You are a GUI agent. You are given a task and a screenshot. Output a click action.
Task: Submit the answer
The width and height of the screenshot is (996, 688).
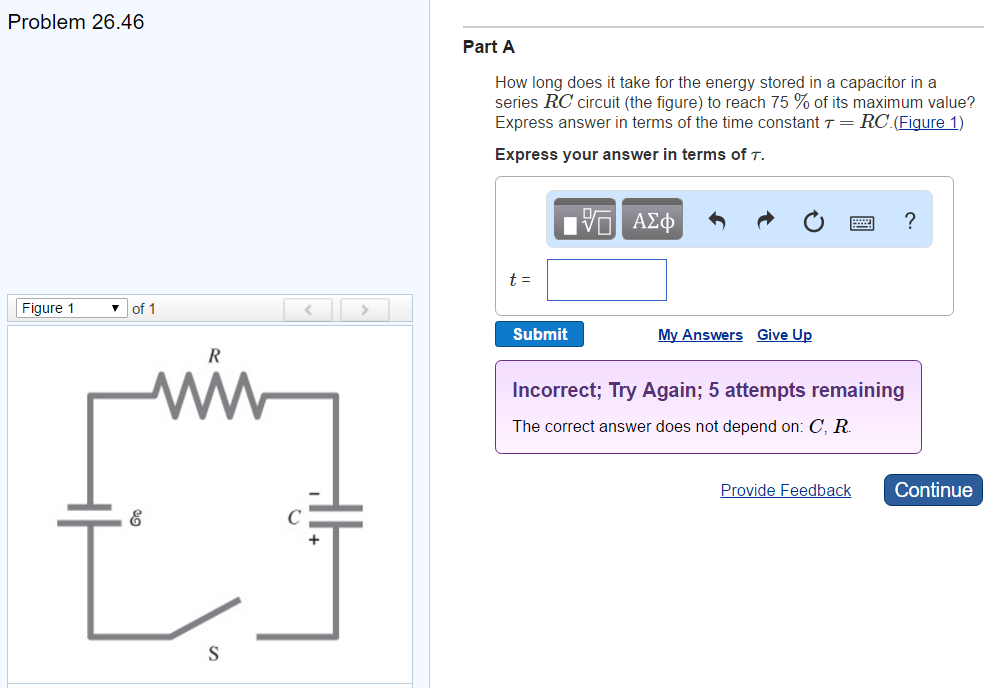tap(539, 334)
